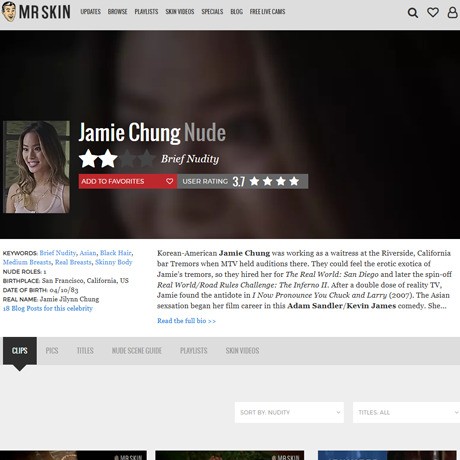Click Add To Favorites button

[128, 181]
